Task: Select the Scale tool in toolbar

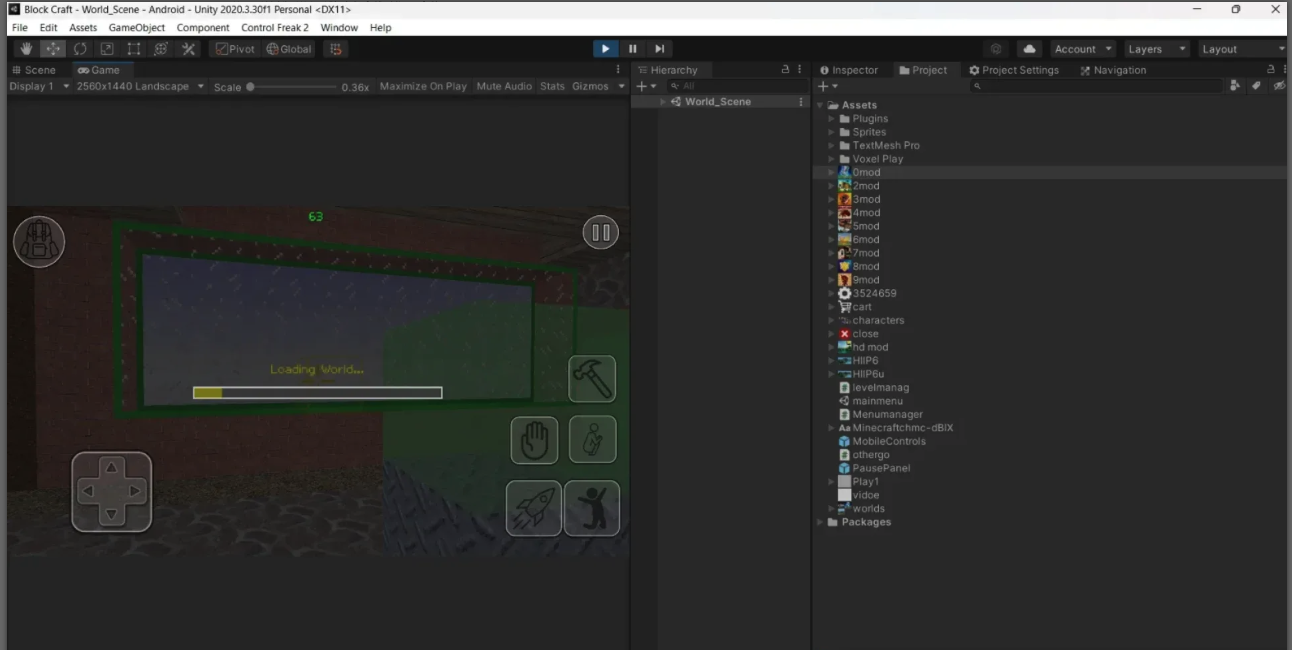Action: coord(107,49)
